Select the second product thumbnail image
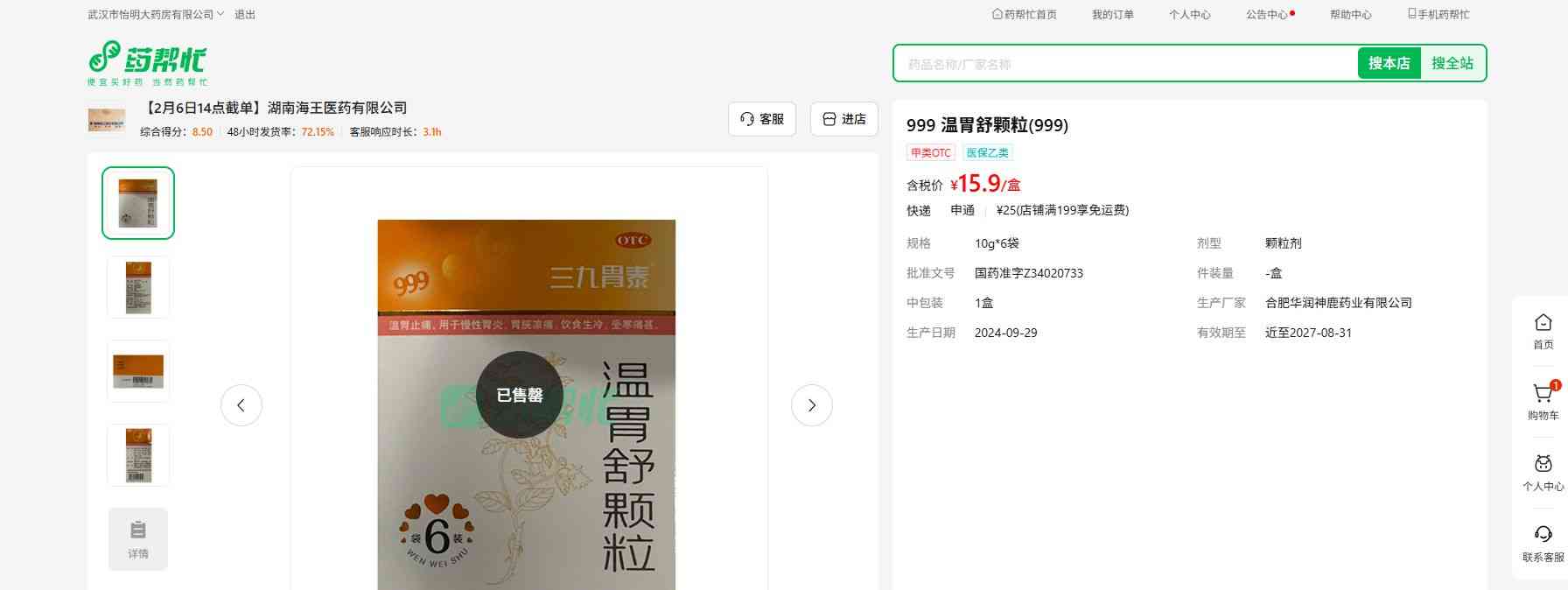This screenshot has width=1568, height=590. point(138,287)
